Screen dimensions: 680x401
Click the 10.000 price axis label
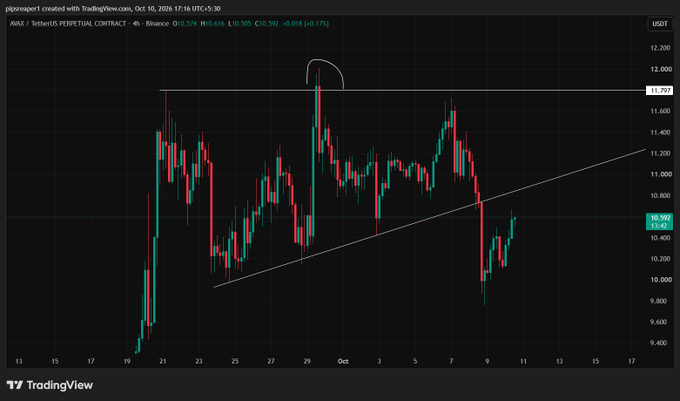tap(661, 280)
